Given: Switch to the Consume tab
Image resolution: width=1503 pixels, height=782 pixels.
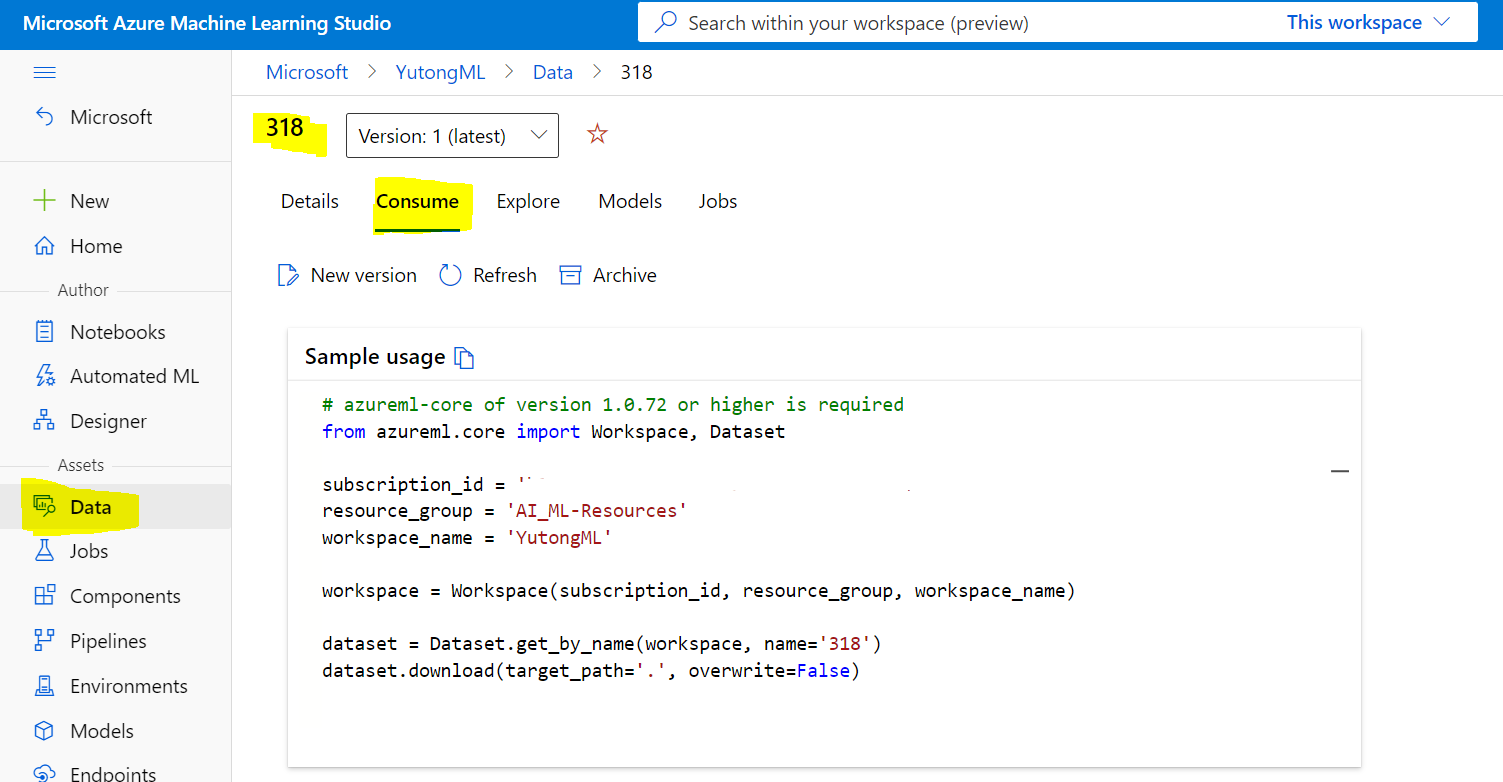Looking at the screenshot, I should point(417,201).
